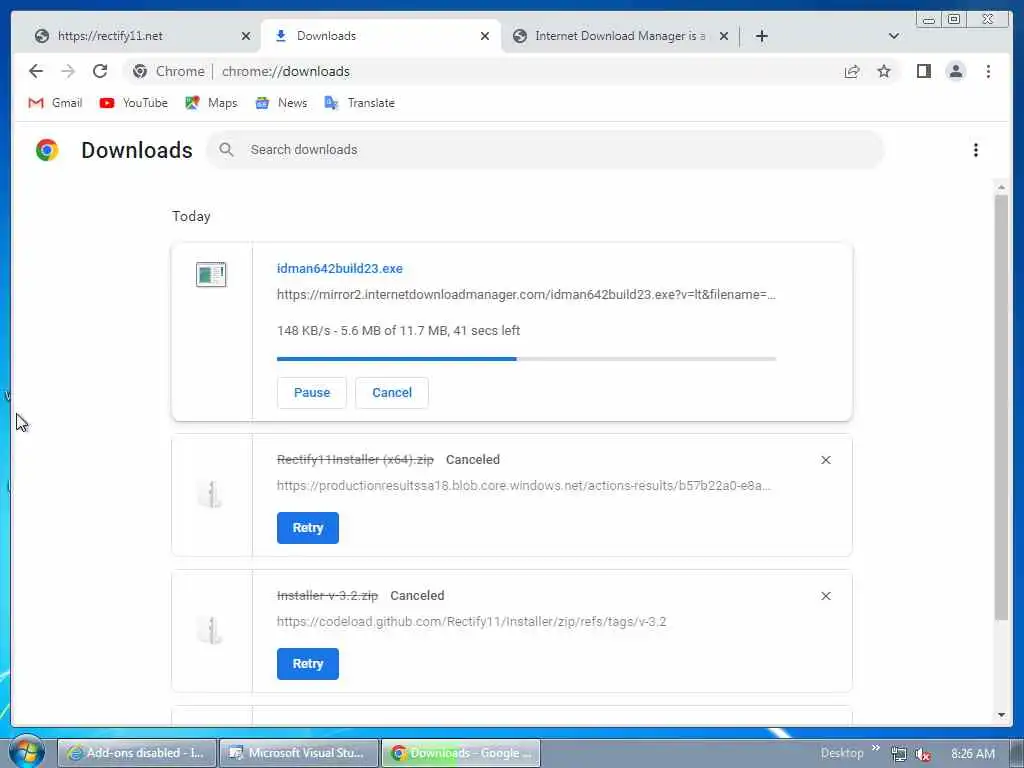Click the idman642build23.exe file icon
The image size is (1024, 768).
(x=211, y=274)
